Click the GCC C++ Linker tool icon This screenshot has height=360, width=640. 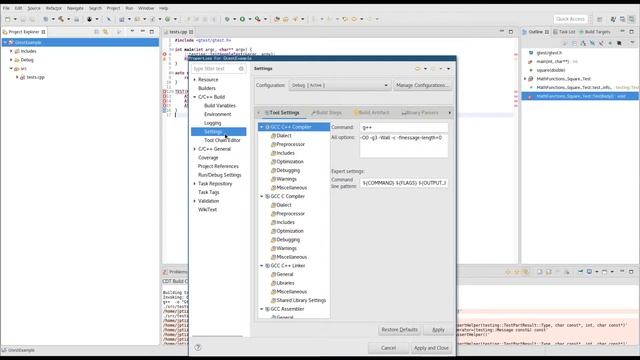268,266
